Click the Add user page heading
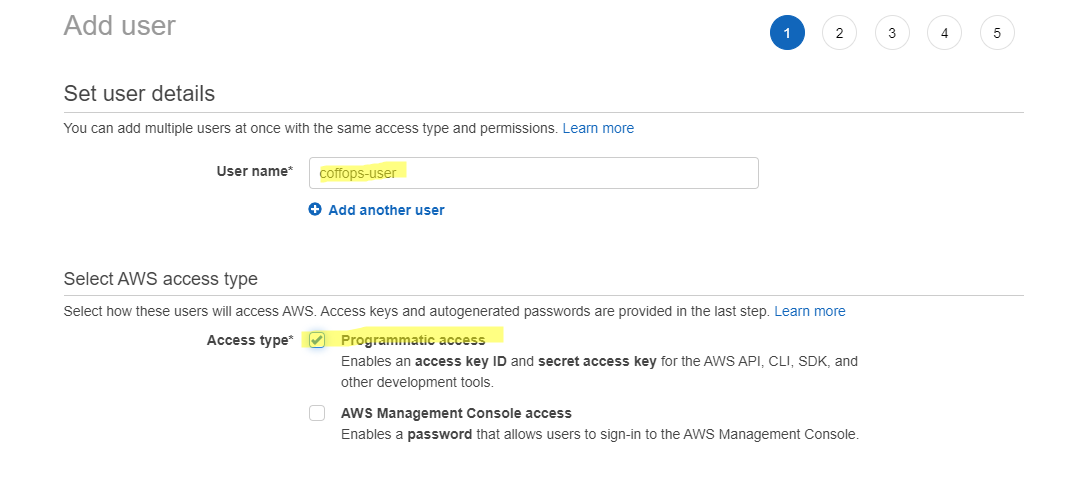The width and height of the screenshot is (1065, 494). [120, 25]
